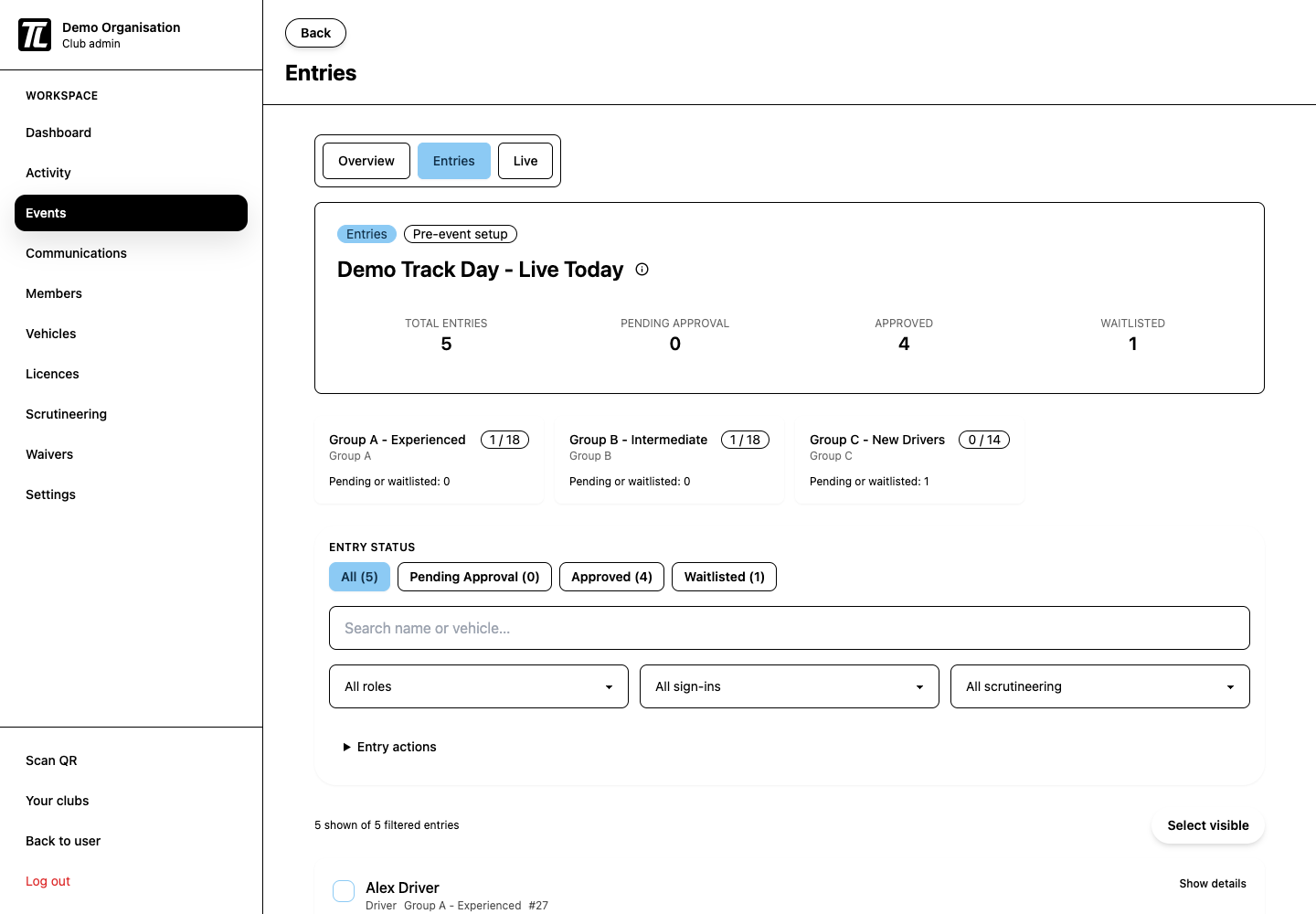Open Members in the sidebar
This screenshot has width=1316, height=914.
coord(131,293)
